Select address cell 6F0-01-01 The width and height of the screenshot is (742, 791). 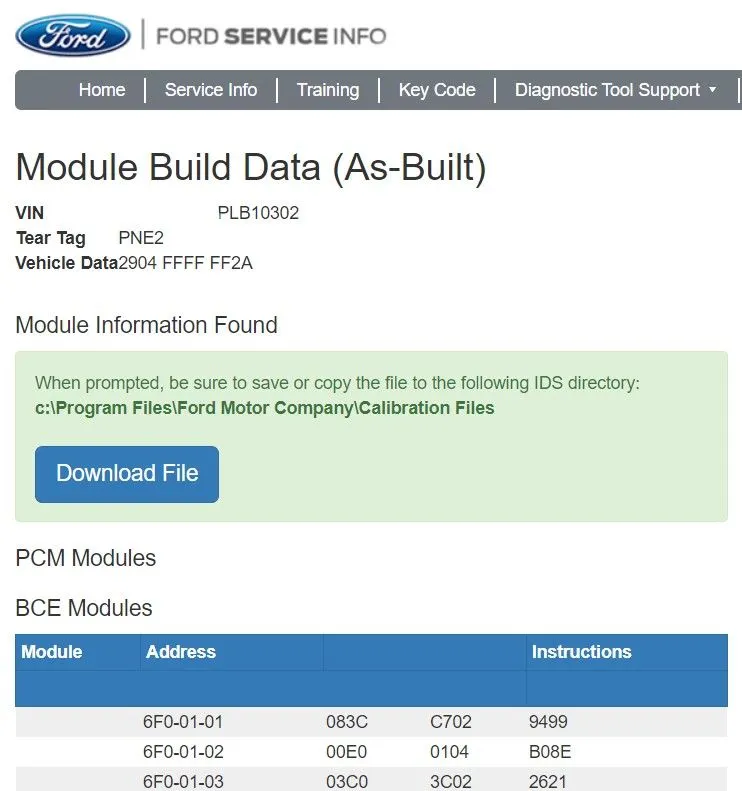tap(183, 721)
